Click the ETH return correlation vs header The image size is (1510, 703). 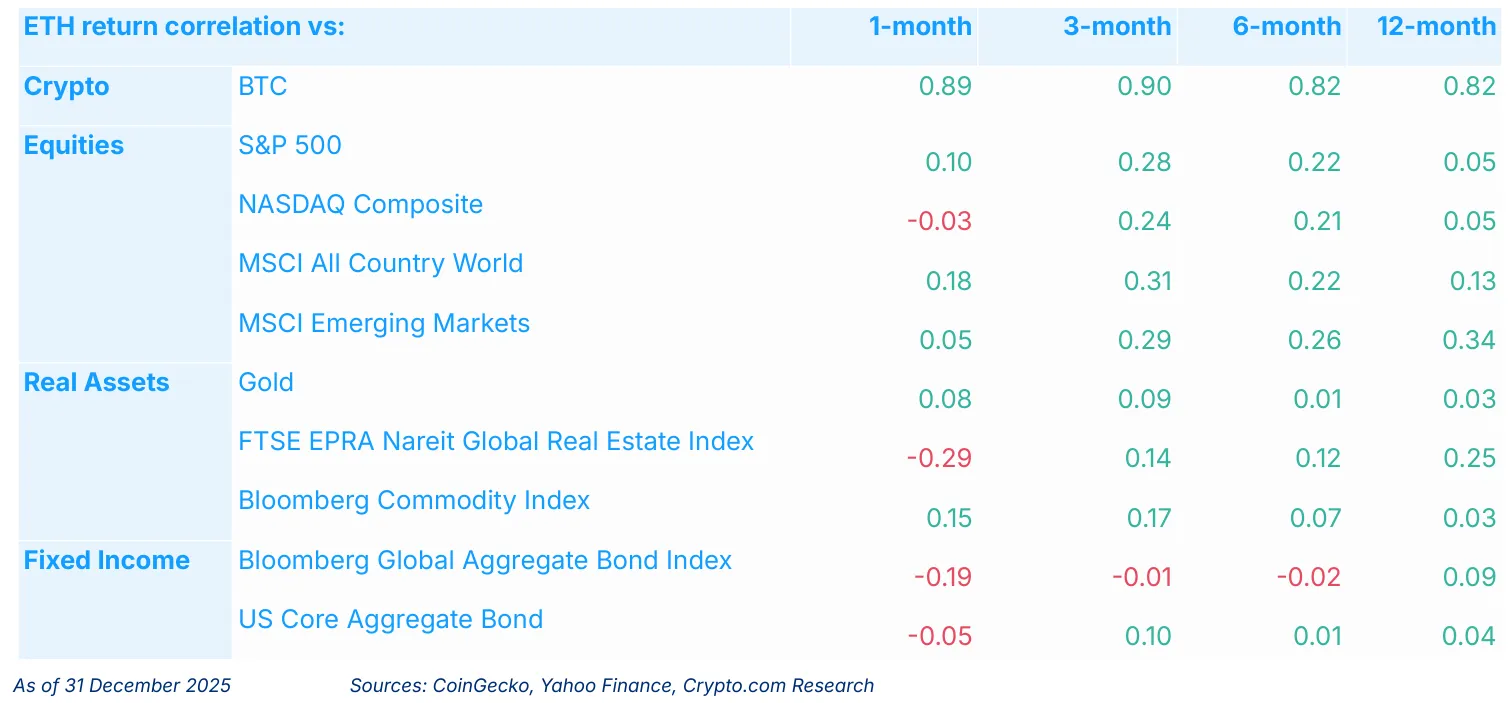click(184, 27)
